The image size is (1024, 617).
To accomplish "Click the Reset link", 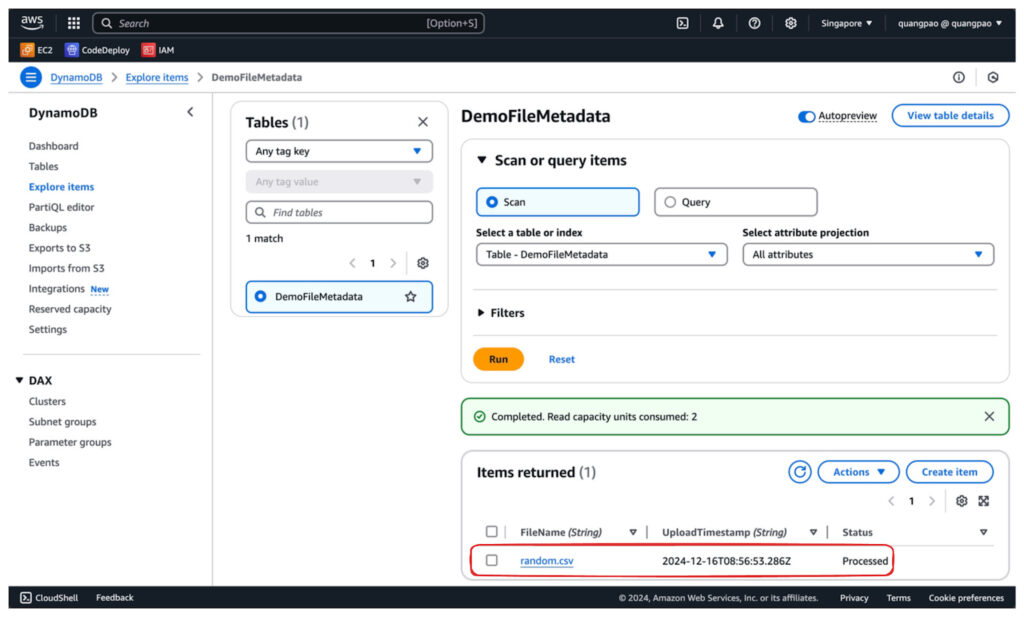I will (562, 359).
